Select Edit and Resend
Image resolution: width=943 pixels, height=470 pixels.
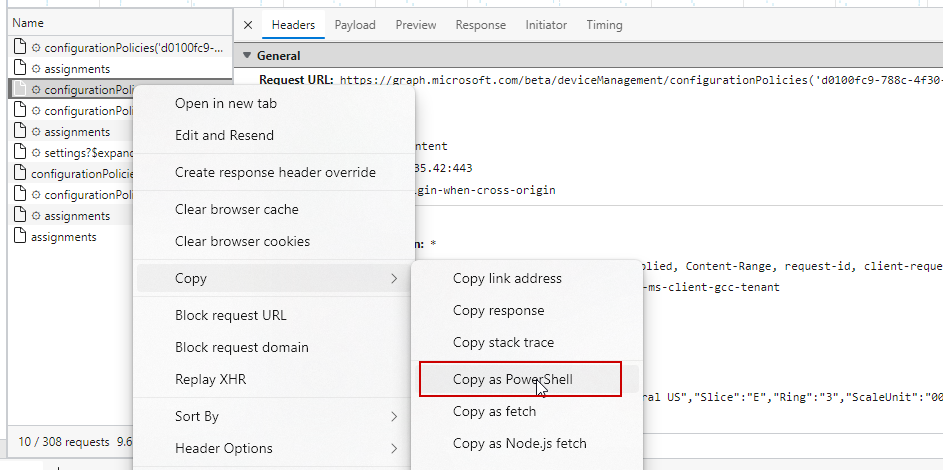pos(224,135)
